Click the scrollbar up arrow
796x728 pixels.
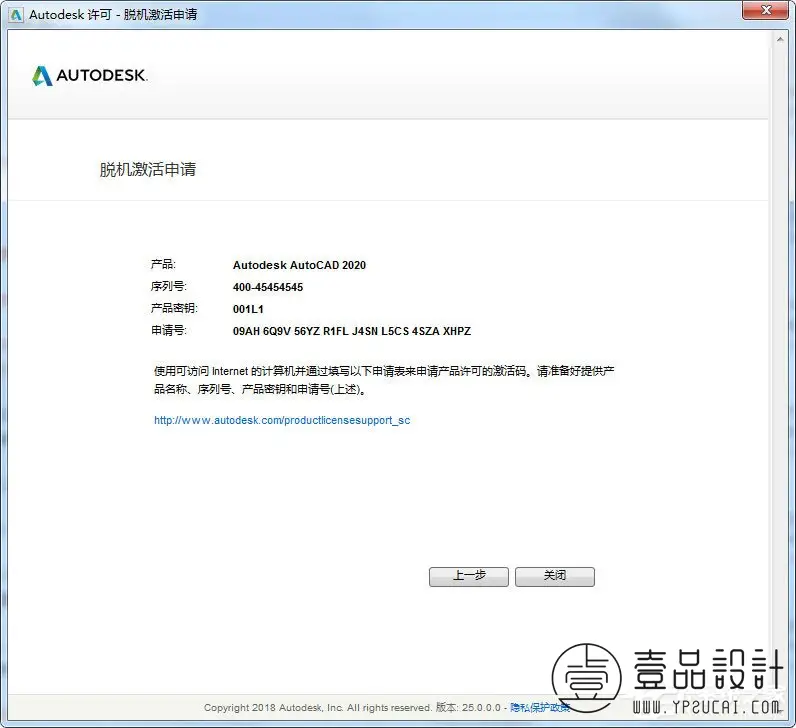[x=780, y=40]
